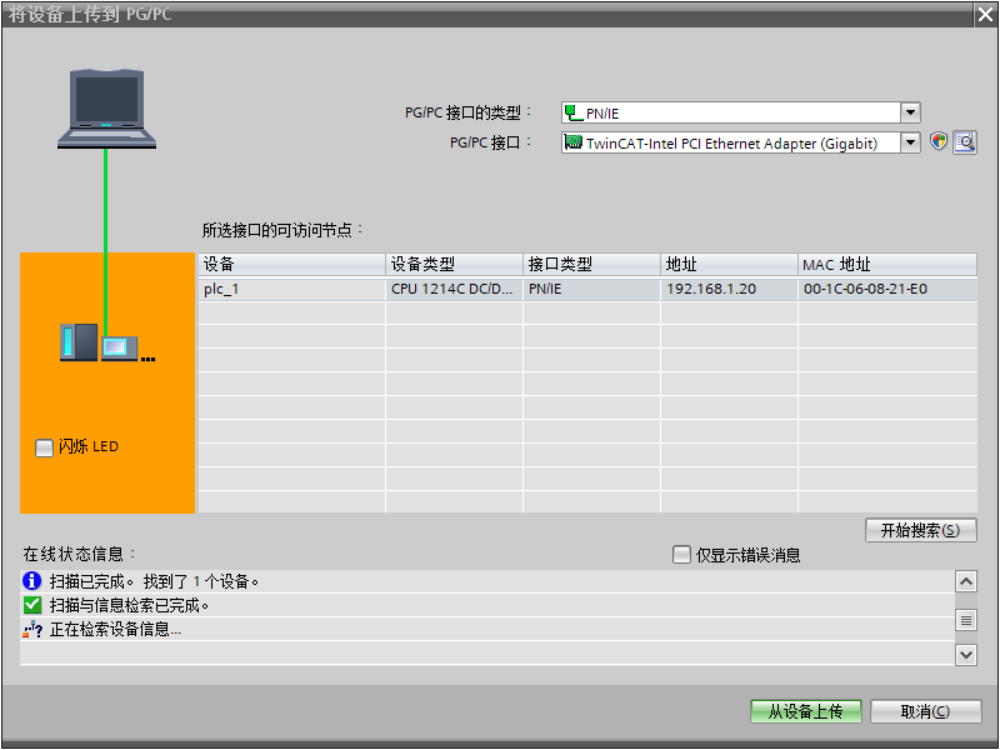Click the shield icon beside the PG/PC interface

coord(938,142)
